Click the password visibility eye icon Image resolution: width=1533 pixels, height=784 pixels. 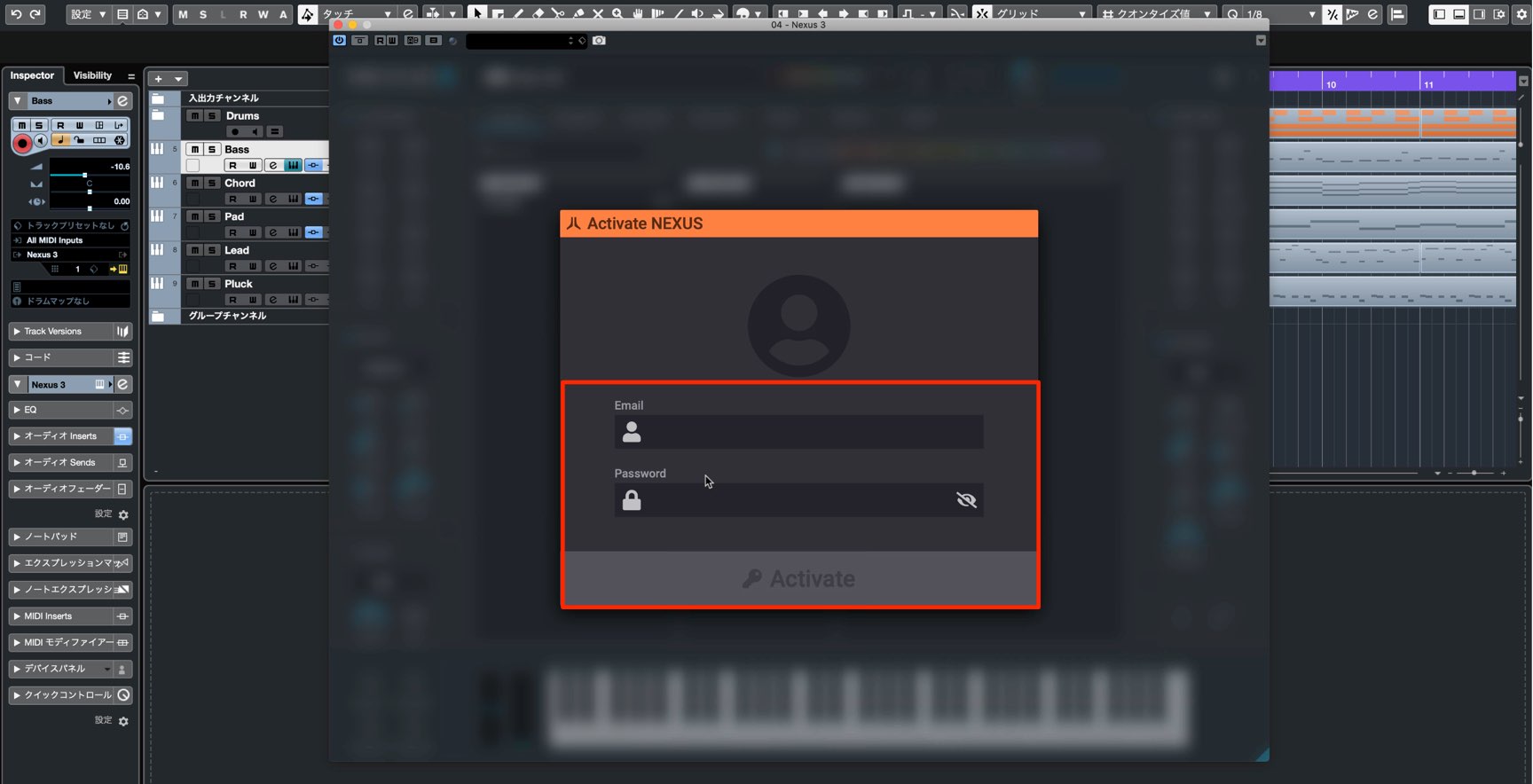click(x=966, y=500)
